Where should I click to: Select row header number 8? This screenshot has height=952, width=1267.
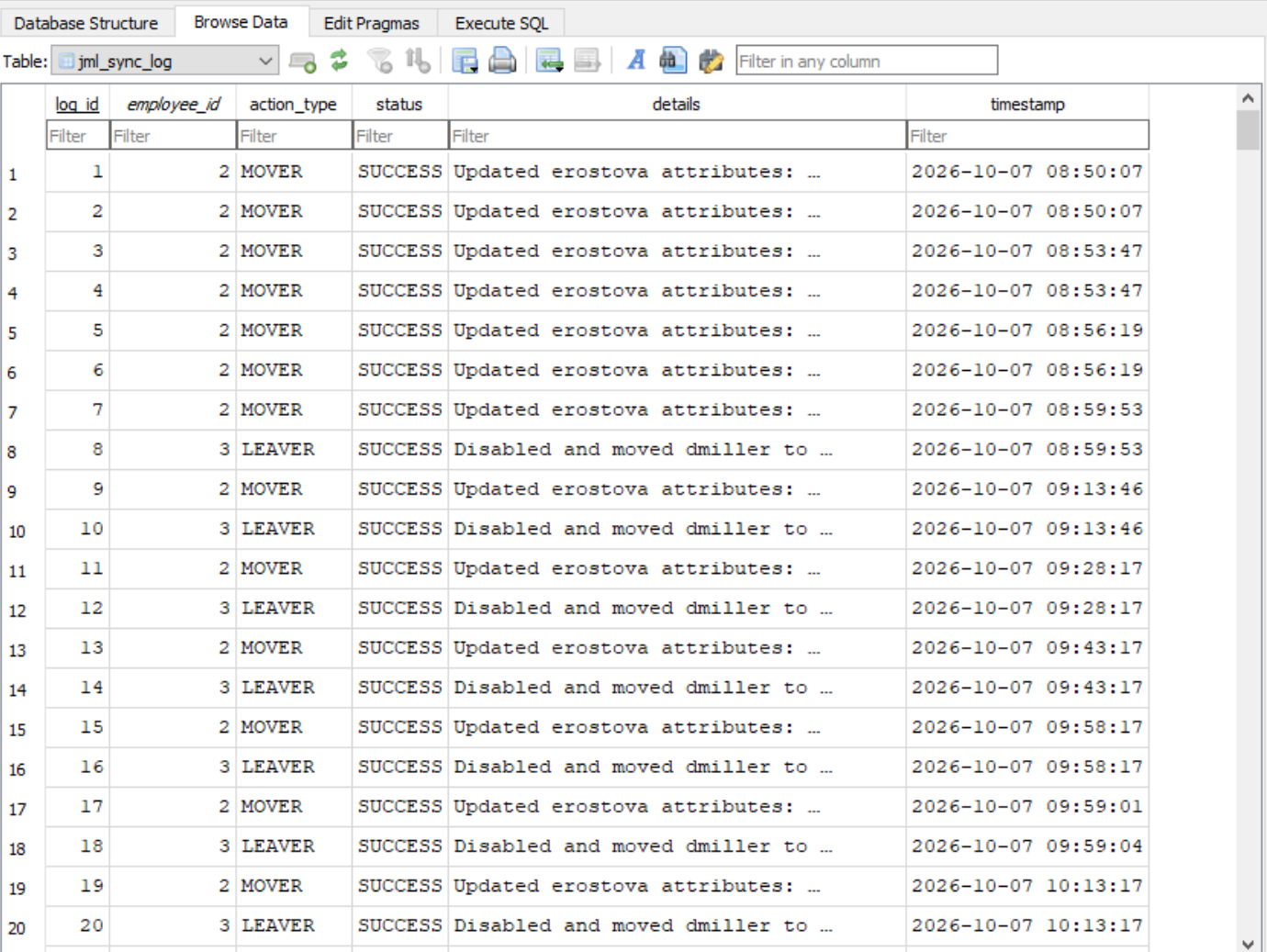(x=23, y=452)
